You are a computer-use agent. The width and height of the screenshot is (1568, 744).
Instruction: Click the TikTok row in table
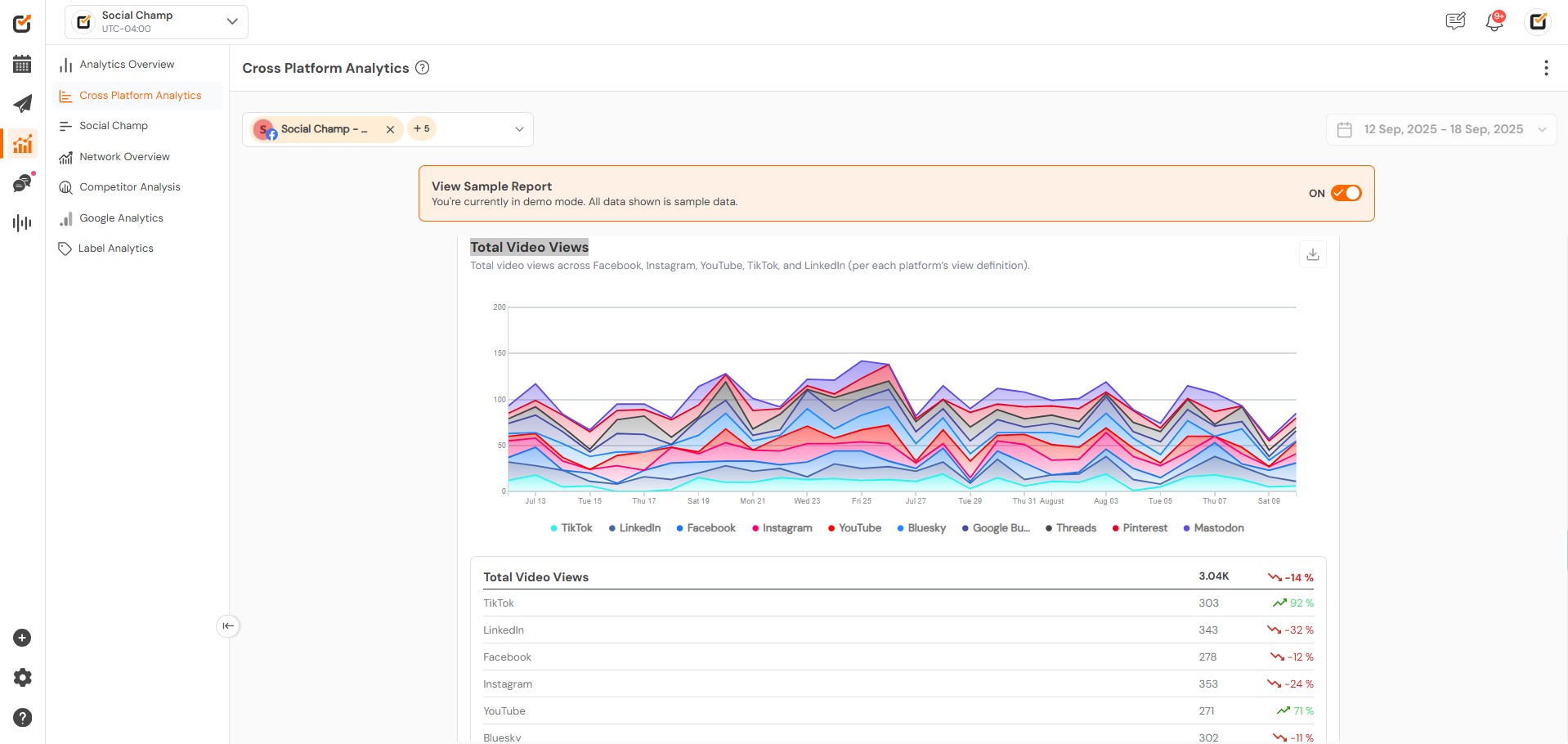[x=898, y=603]
